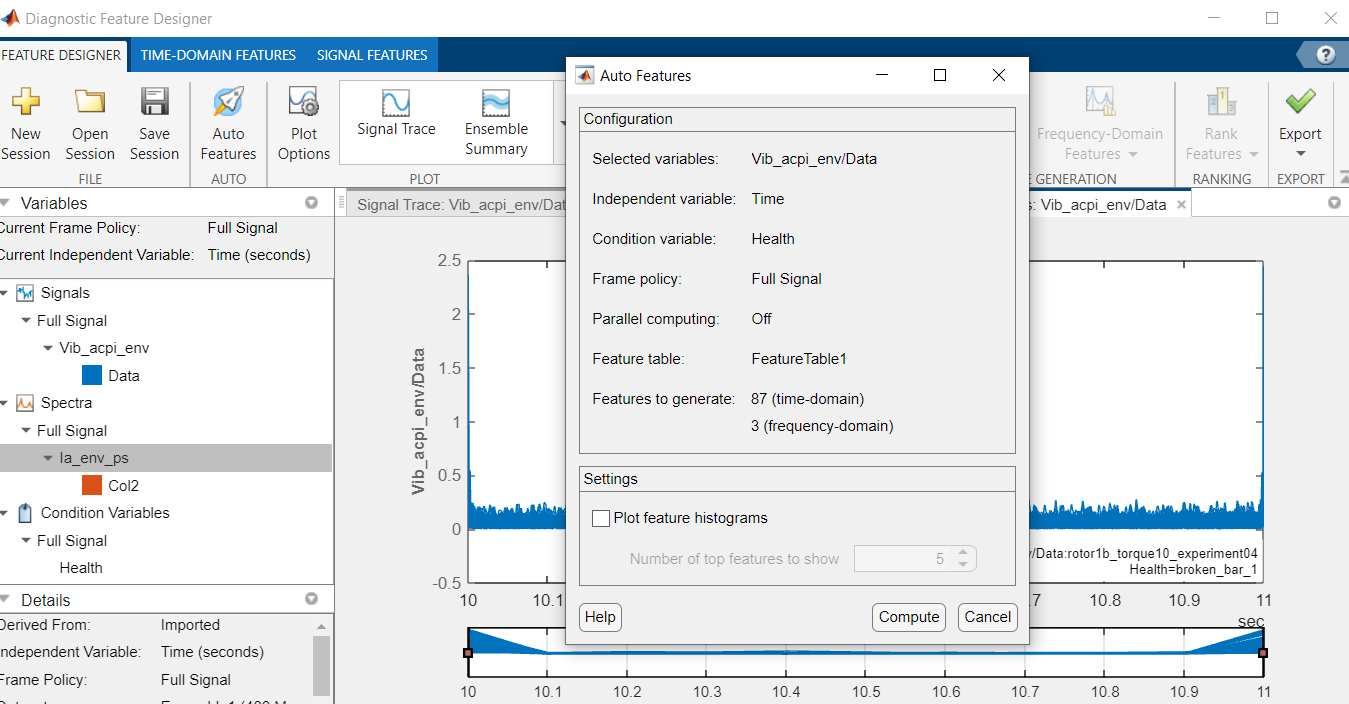Click number of top features field

click(902, 559)
